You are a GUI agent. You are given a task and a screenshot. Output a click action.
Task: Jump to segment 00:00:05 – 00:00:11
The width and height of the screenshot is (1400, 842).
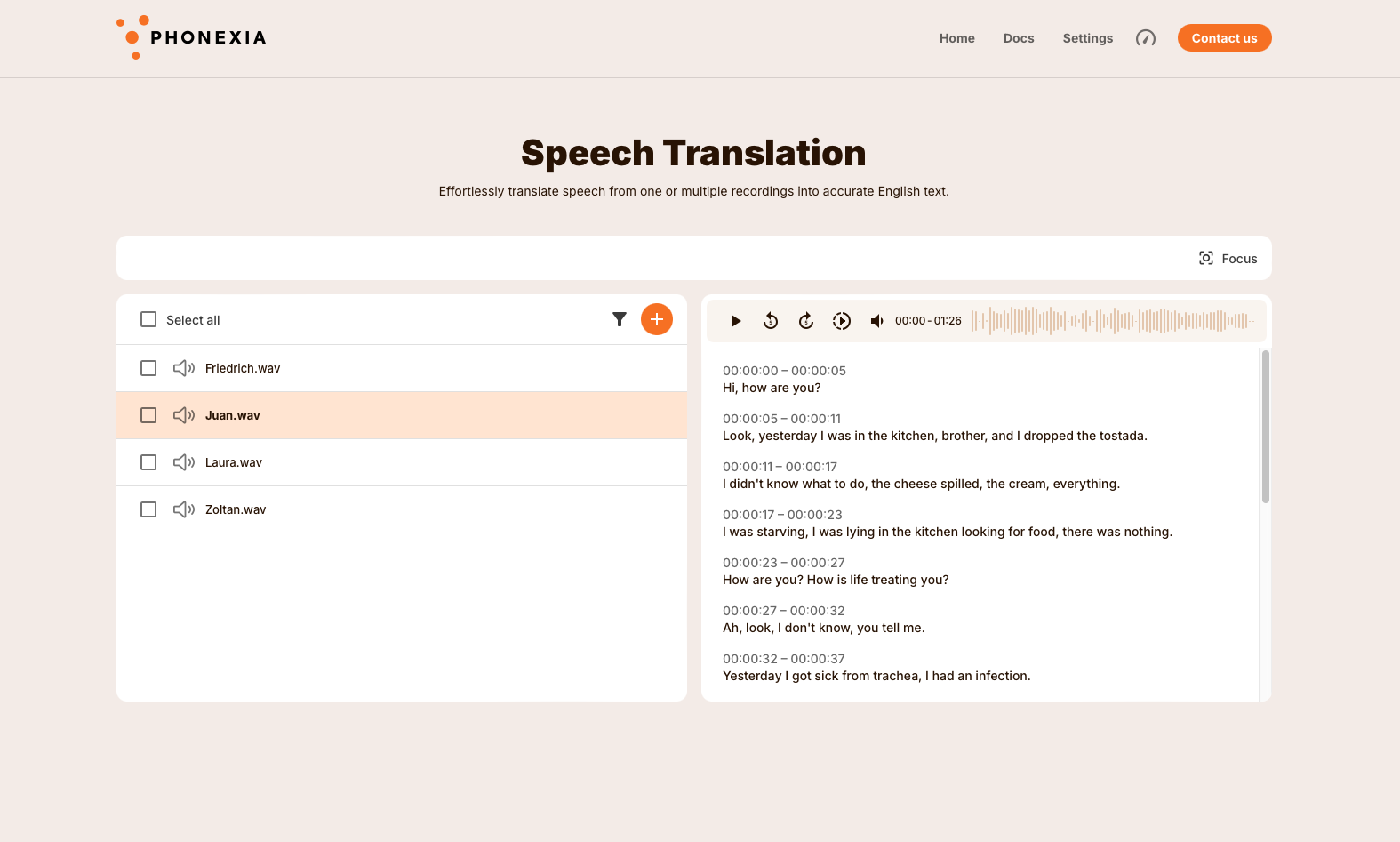pos(781,419)
